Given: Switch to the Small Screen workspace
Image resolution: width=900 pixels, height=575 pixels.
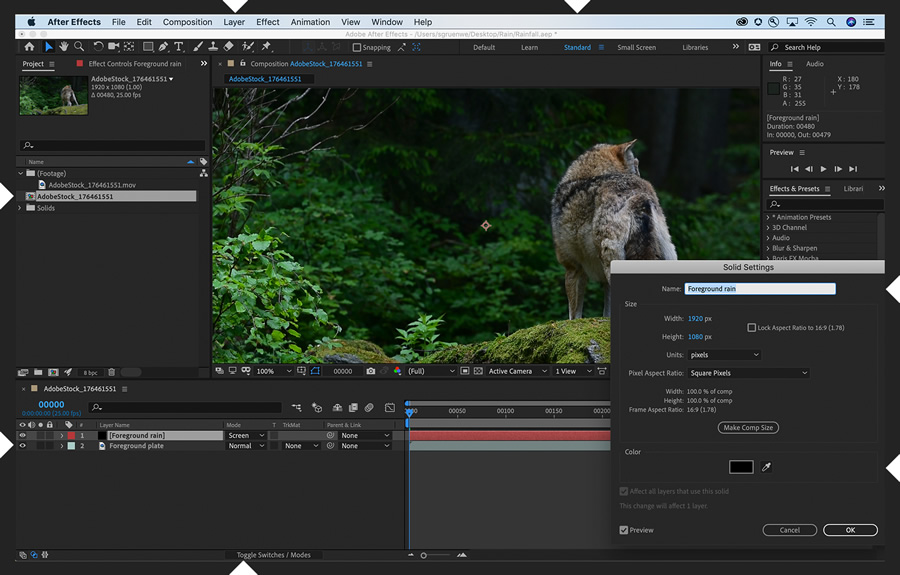Looking at the screenshot, I should pos(636,47).
